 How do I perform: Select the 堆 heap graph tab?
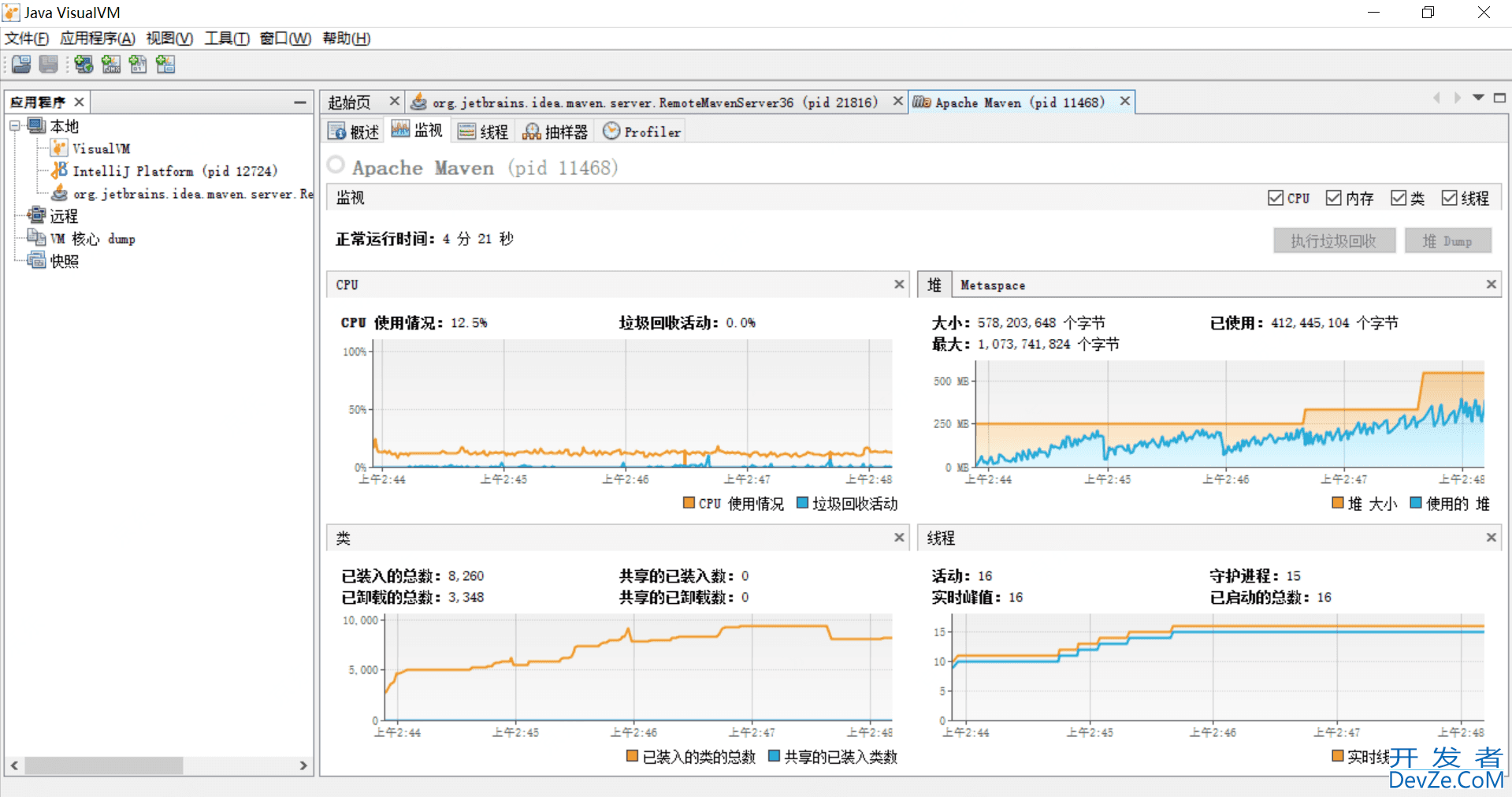934,285
